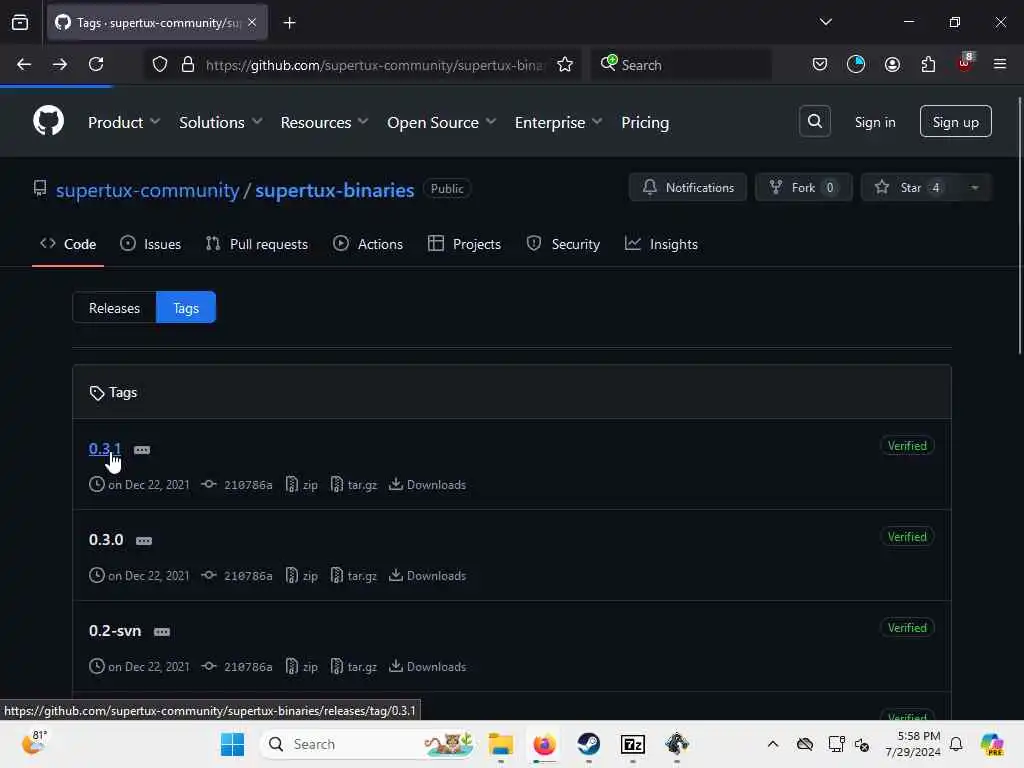Fork the repository with the Fork button

[803, 187]
